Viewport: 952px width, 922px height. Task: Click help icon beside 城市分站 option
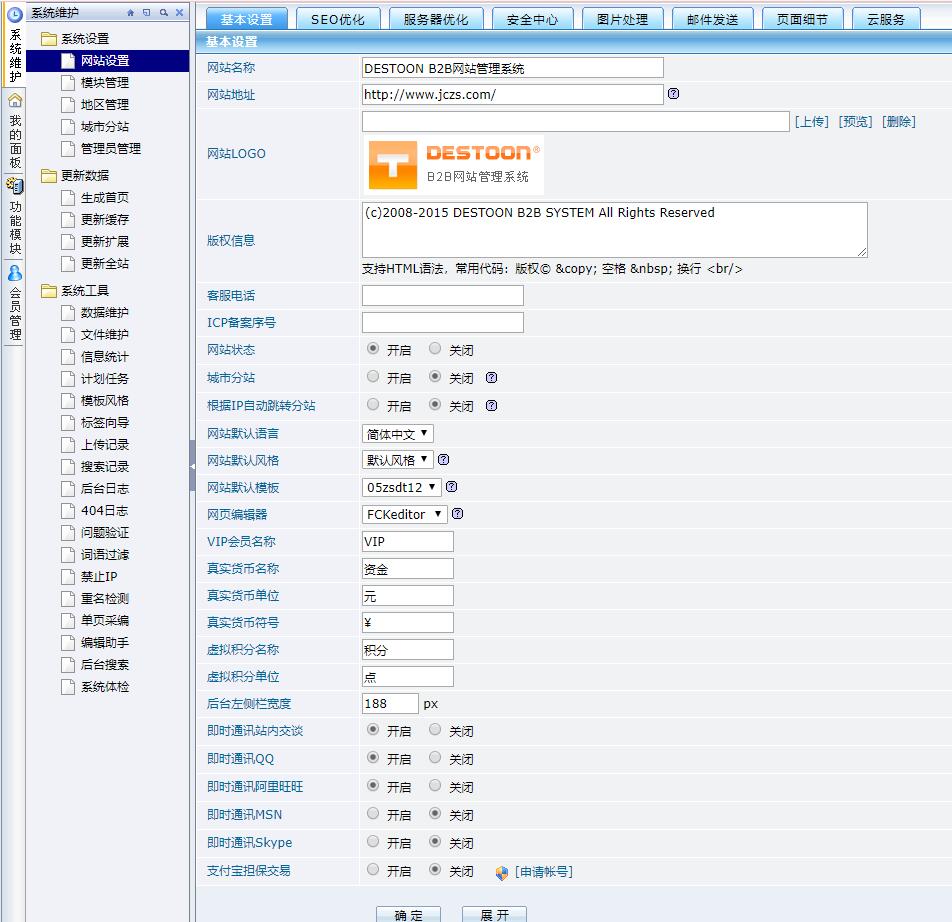[491, 378]
